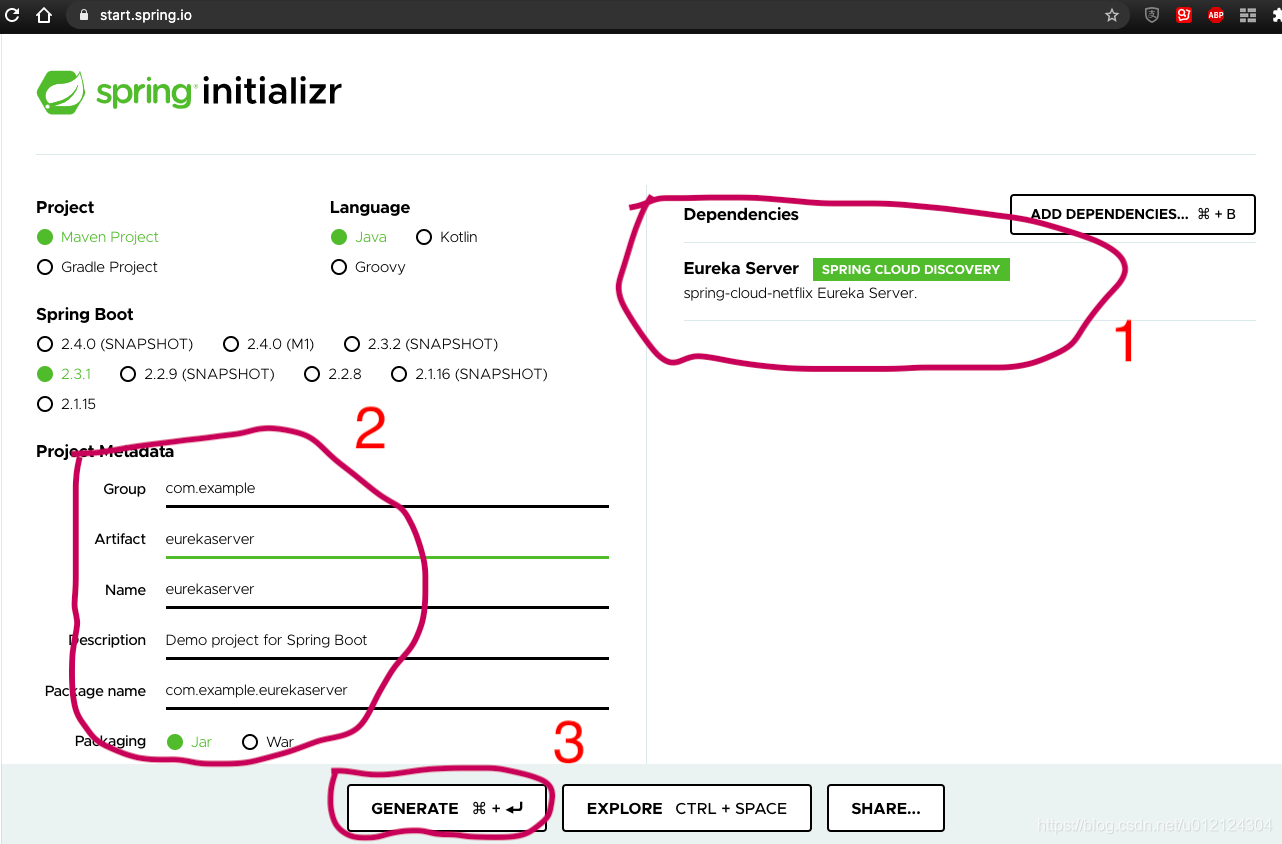Open the ABP ad blocker extension icon
The image size is (1282, 844).
tap(1216, 15)
